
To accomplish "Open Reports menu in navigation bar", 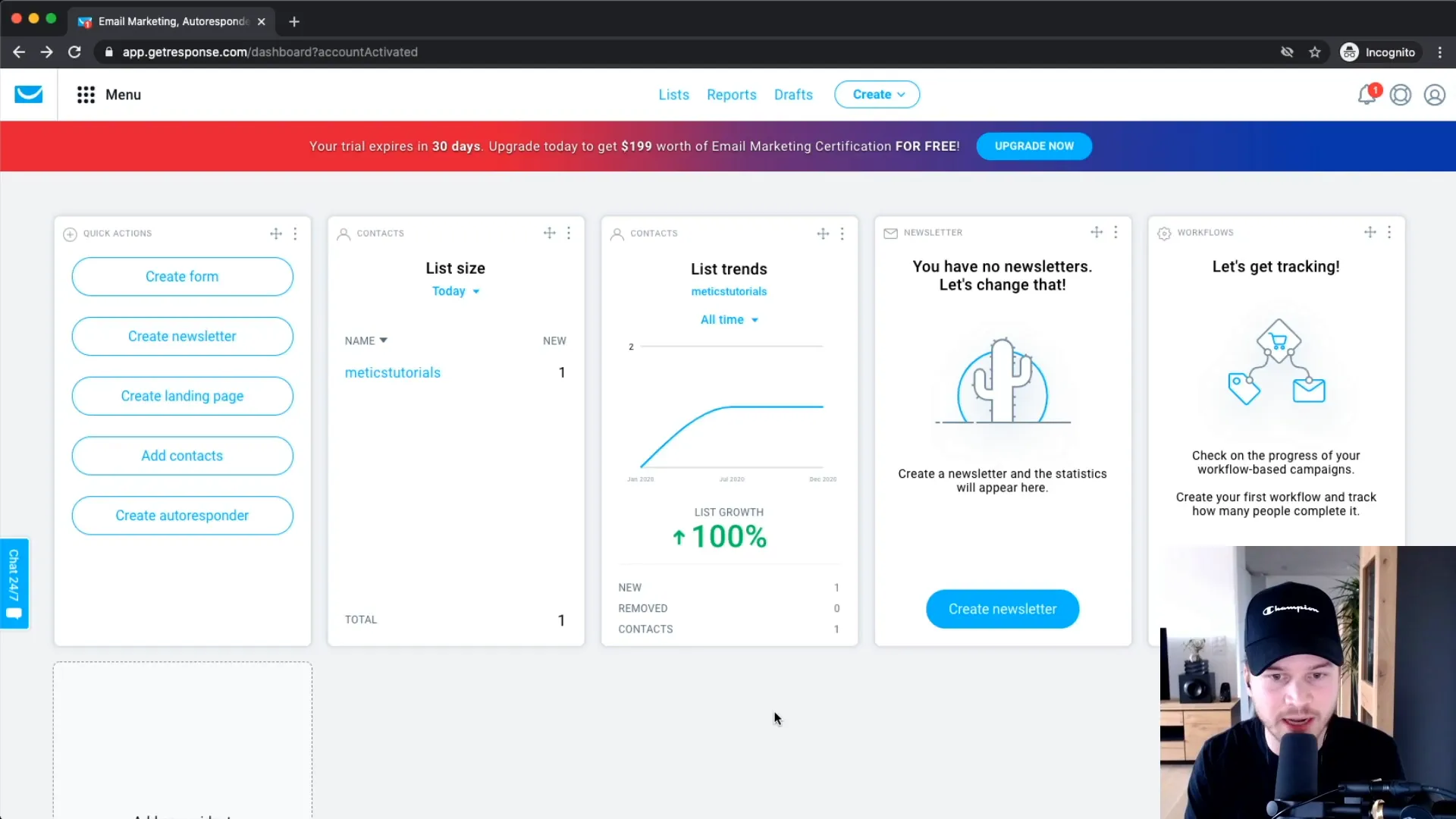I will pyautogui.click(x=730, y=93).
